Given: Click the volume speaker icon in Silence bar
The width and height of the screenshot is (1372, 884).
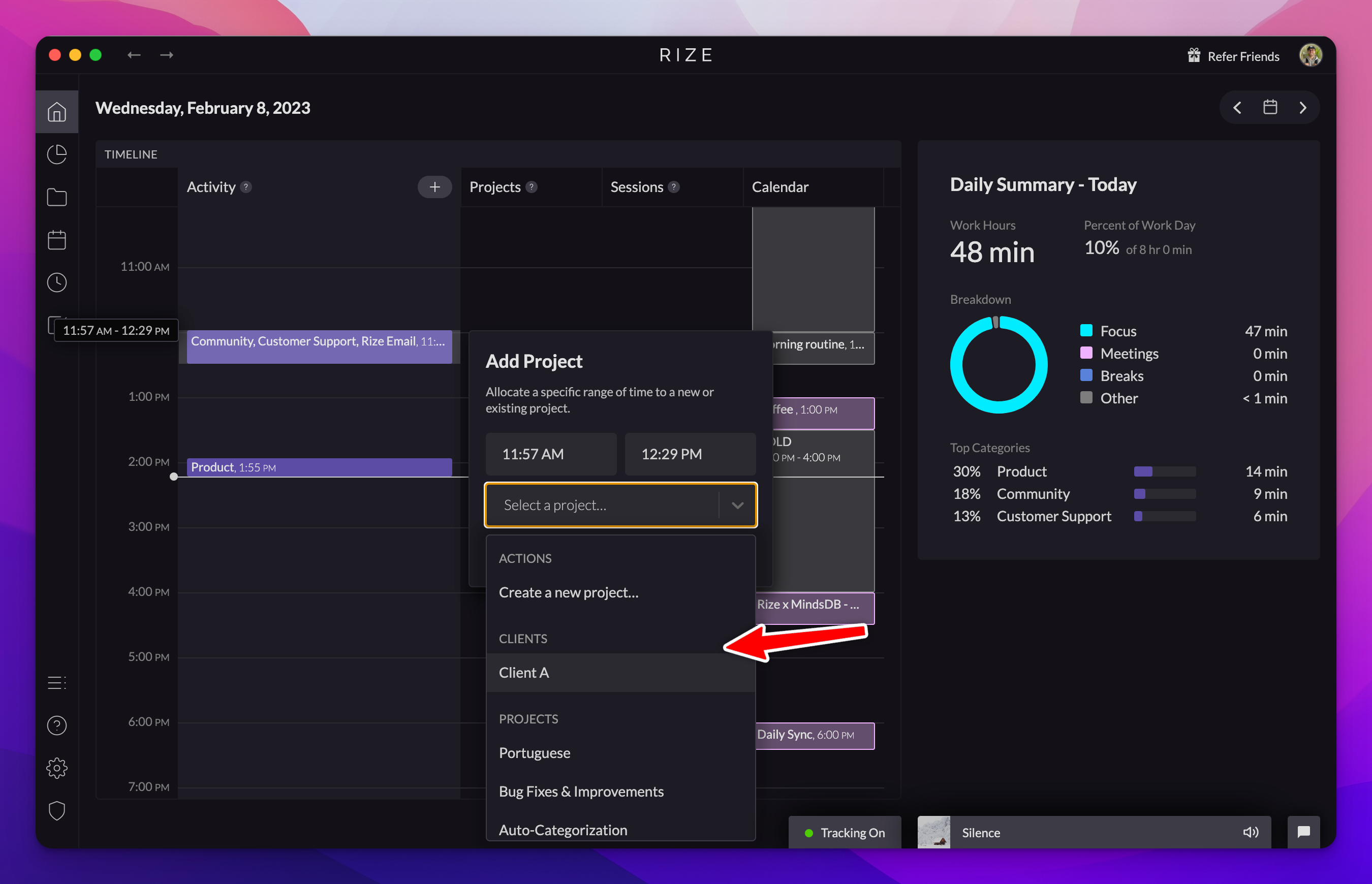Looking at the screenshot, I should (x=1251, y=832).
